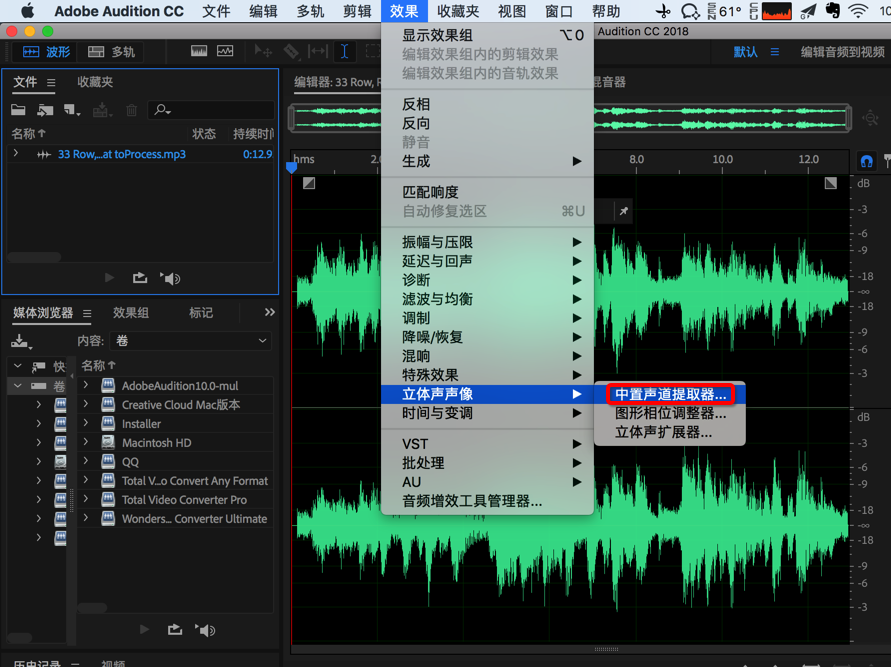Click playhead marker at timeline start
This screenshot has width=891, height=667.
[x=292, y=168]
